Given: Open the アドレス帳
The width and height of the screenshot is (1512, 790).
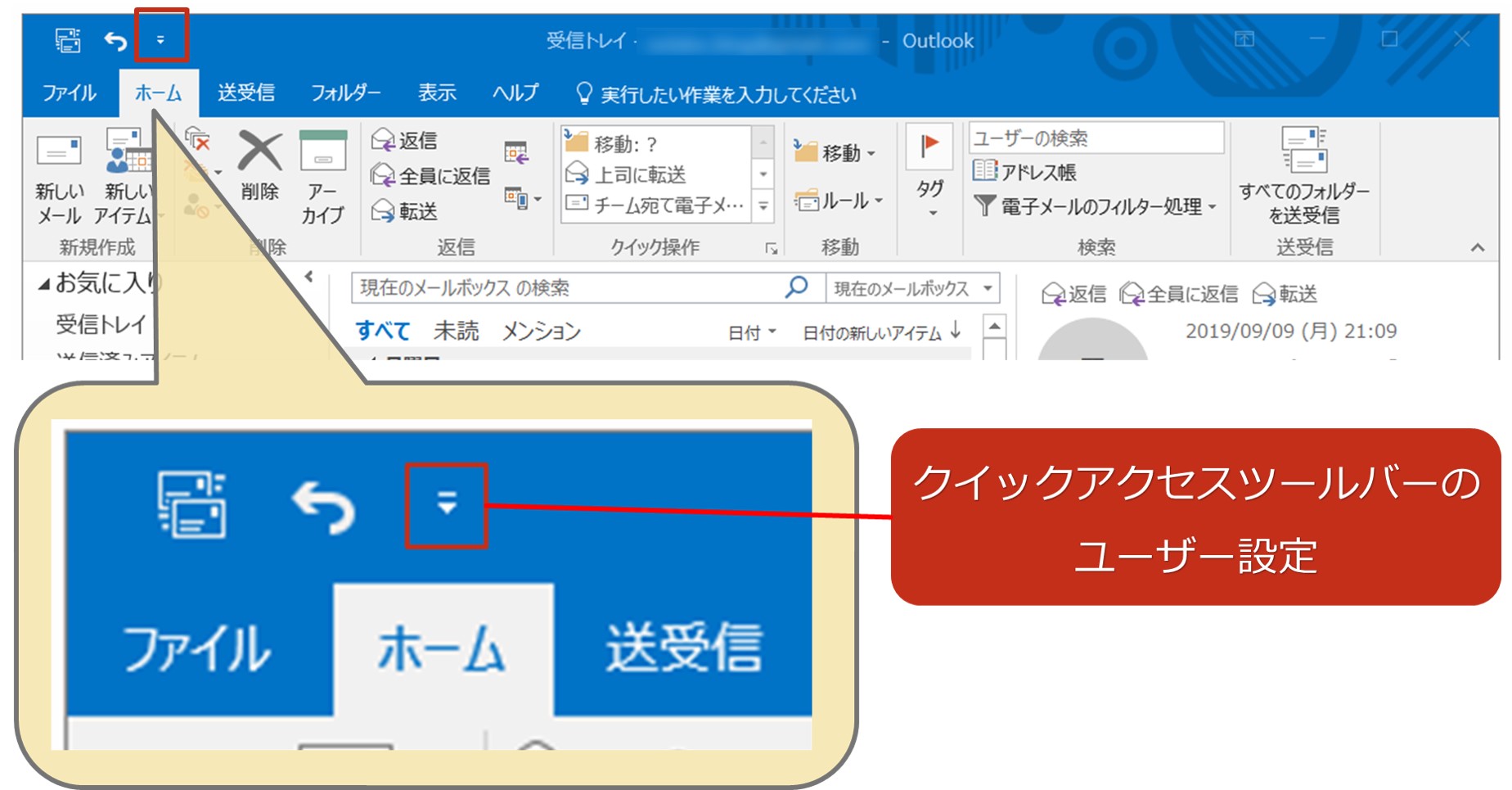Looking at the screenshot, I should 1024,172.
